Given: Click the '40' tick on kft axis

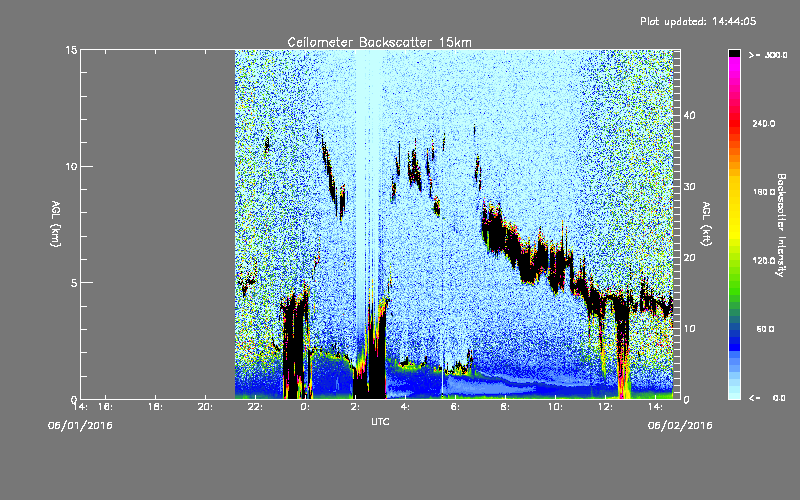Looking at the screenshot, I should pyautogui.click(x=689, y=115).
